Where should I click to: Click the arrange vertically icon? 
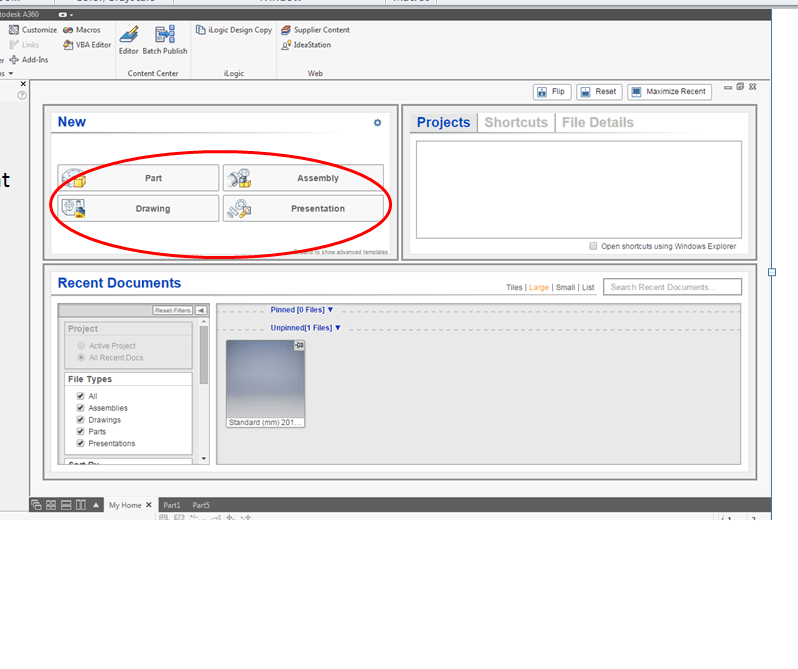(80, 505)
